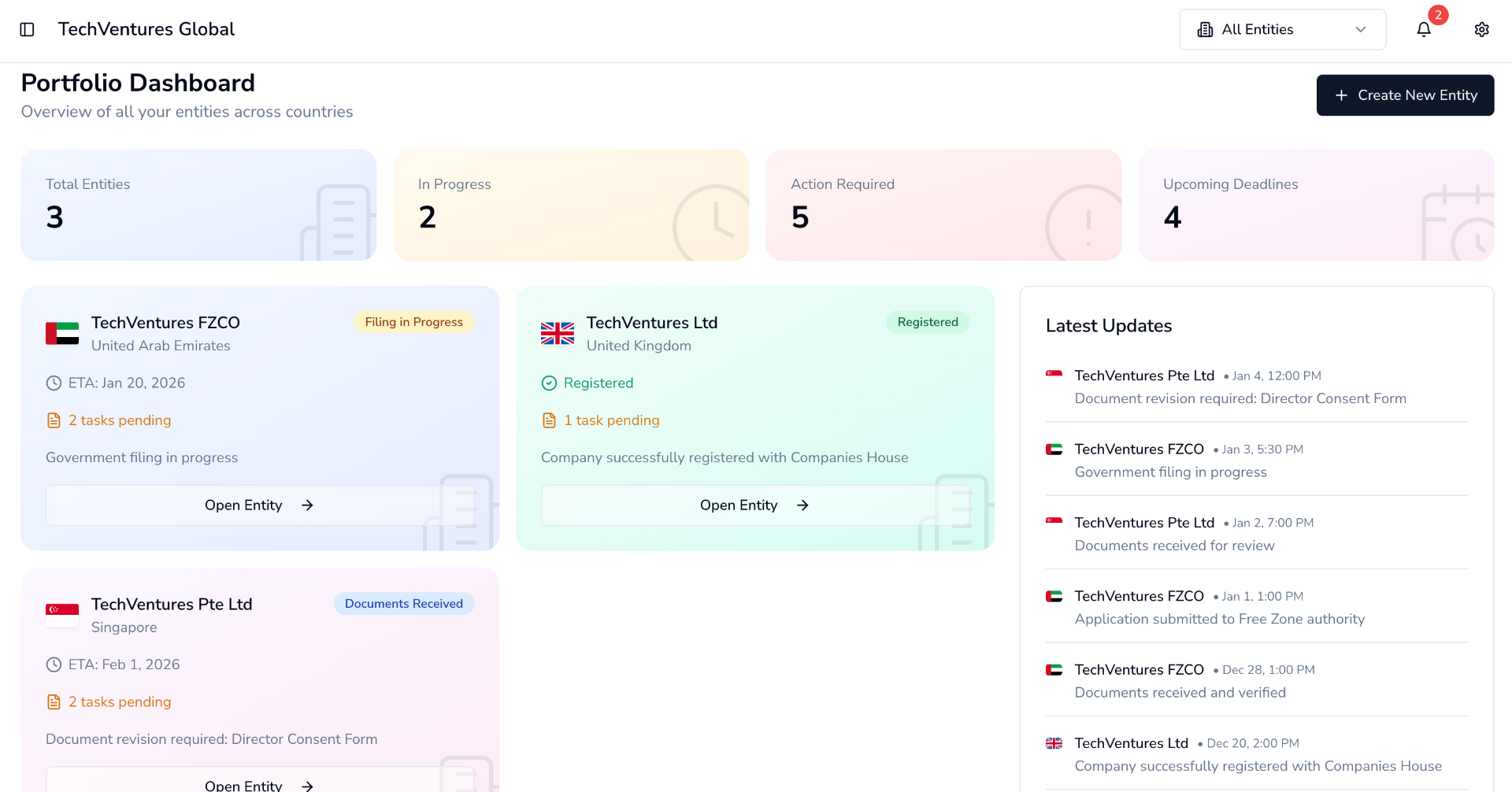Open Entity for TechVentures FZCO

point(260,505)
